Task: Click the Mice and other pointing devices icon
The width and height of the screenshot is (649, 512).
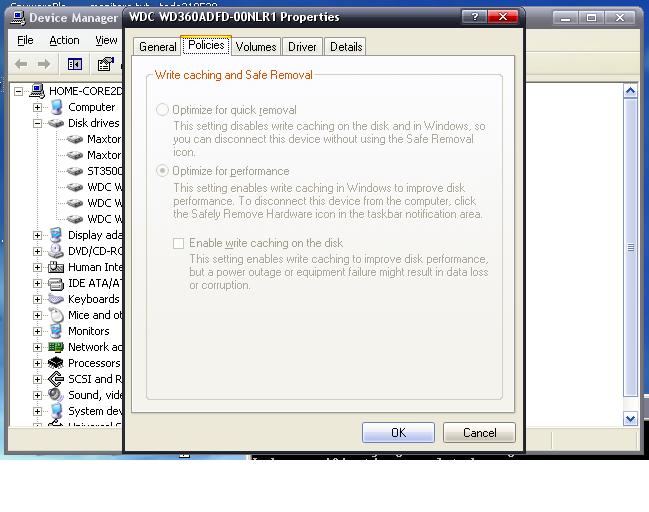Action: click(57, 315)
